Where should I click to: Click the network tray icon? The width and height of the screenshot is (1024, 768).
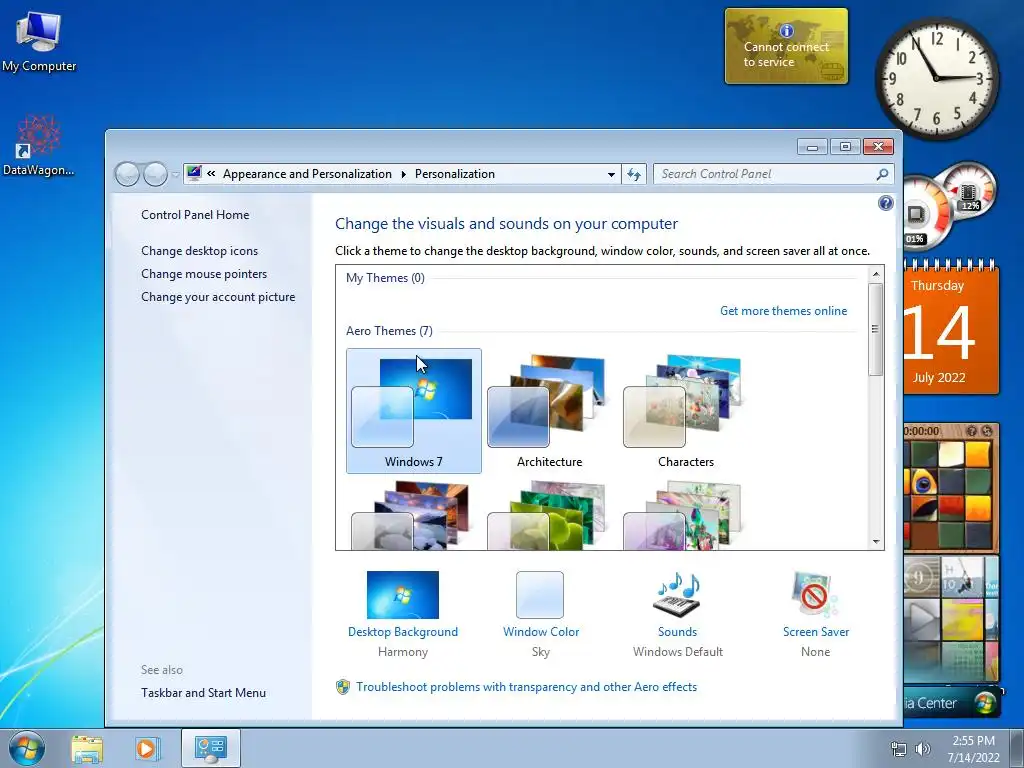coord(899,749)
